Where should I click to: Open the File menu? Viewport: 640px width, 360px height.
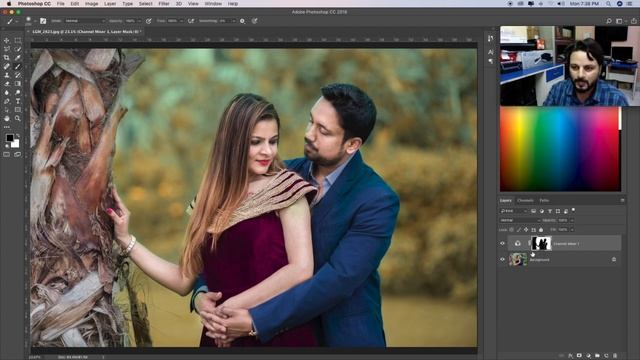click(60, 4)
